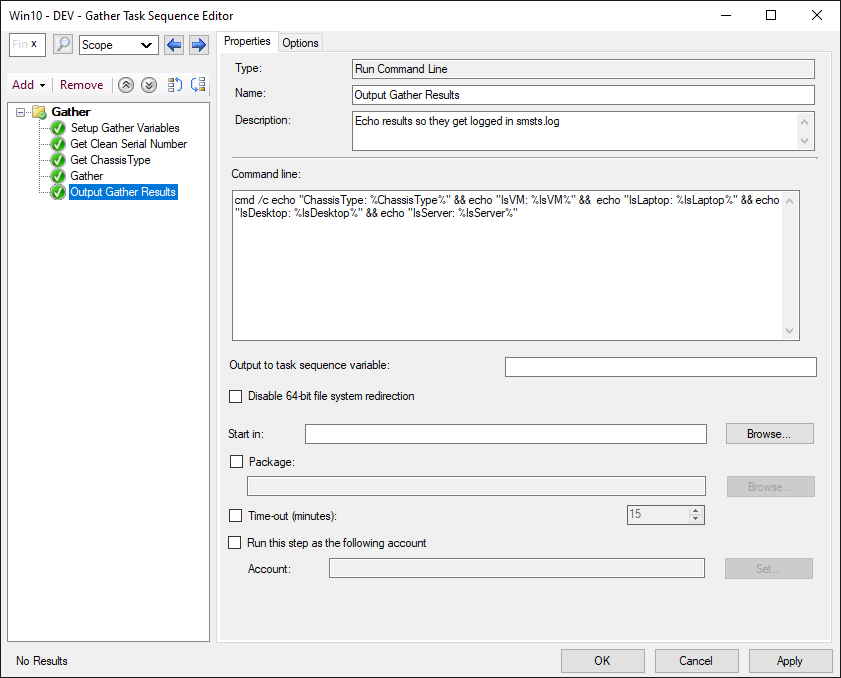Viewport: 841px width, 678px height.
Task: Click the Output to task sequence variable field
Action: click(x=661, y=367)
